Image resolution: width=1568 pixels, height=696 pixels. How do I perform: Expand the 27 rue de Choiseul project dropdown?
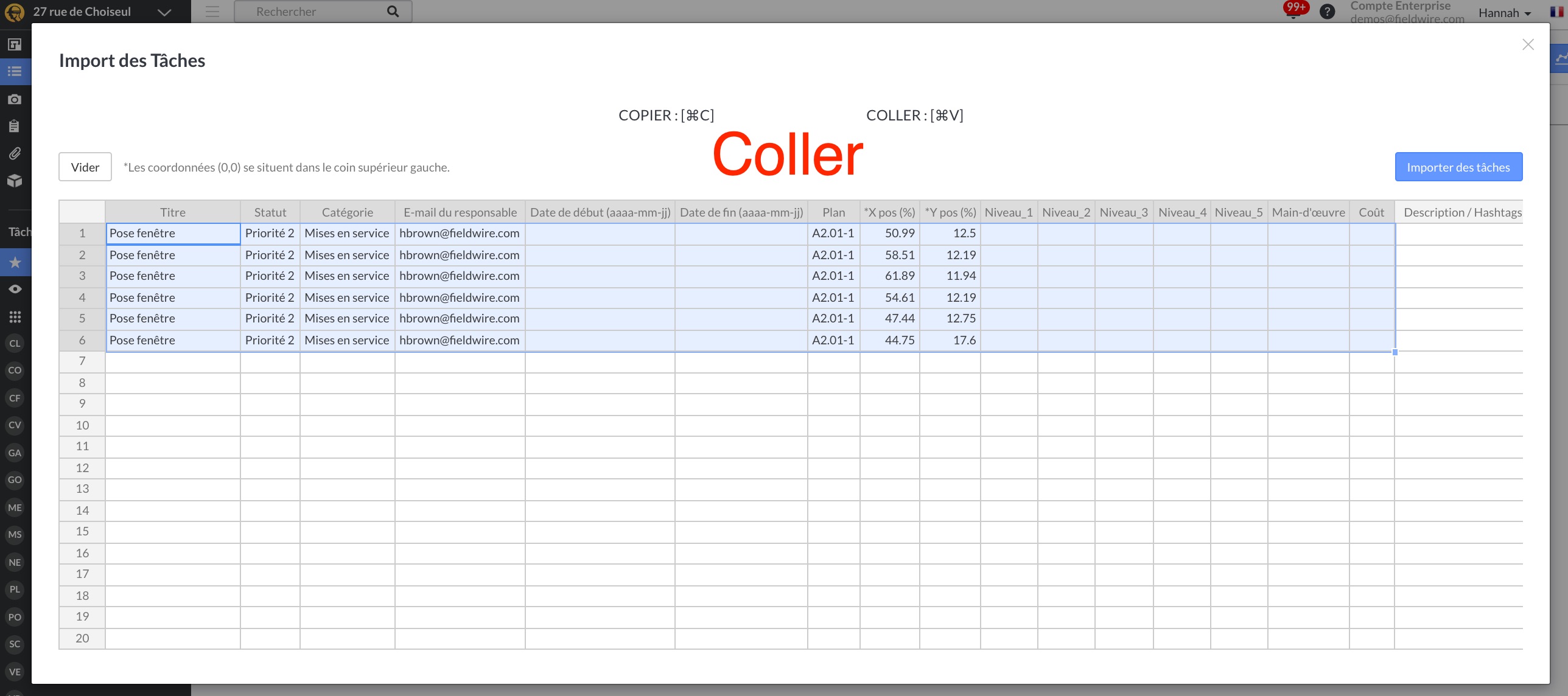point(164,12)
